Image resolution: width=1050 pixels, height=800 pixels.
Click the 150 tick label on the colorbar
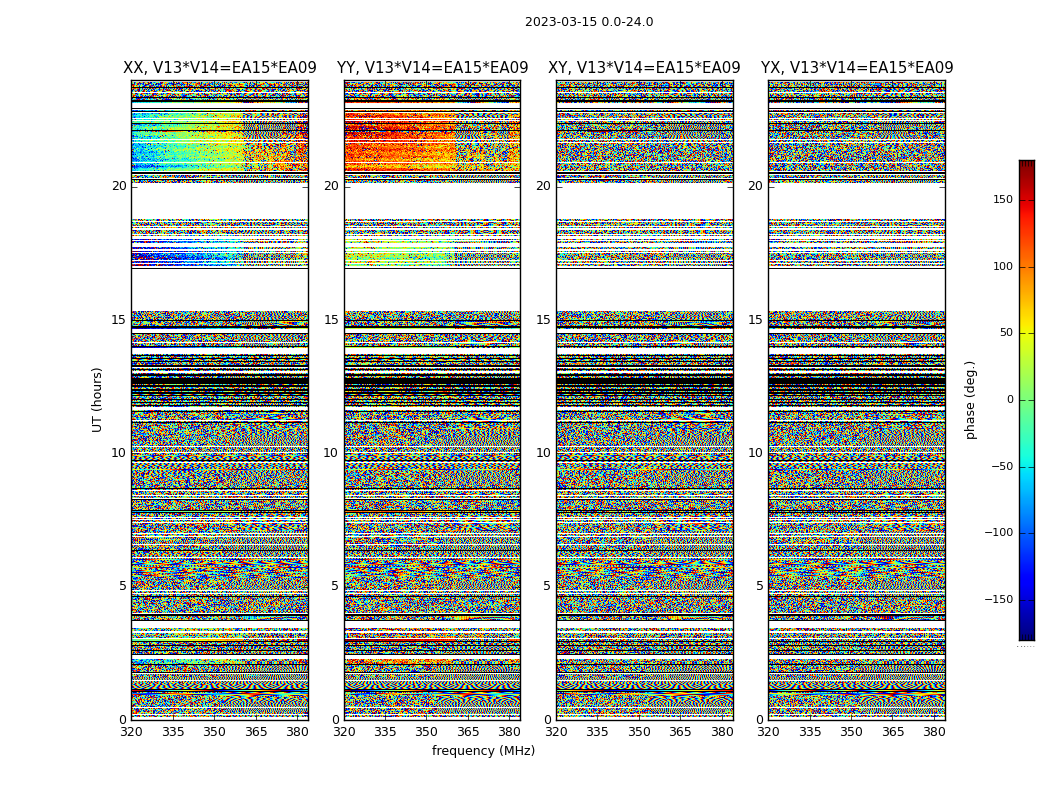tap(1002, 199)
